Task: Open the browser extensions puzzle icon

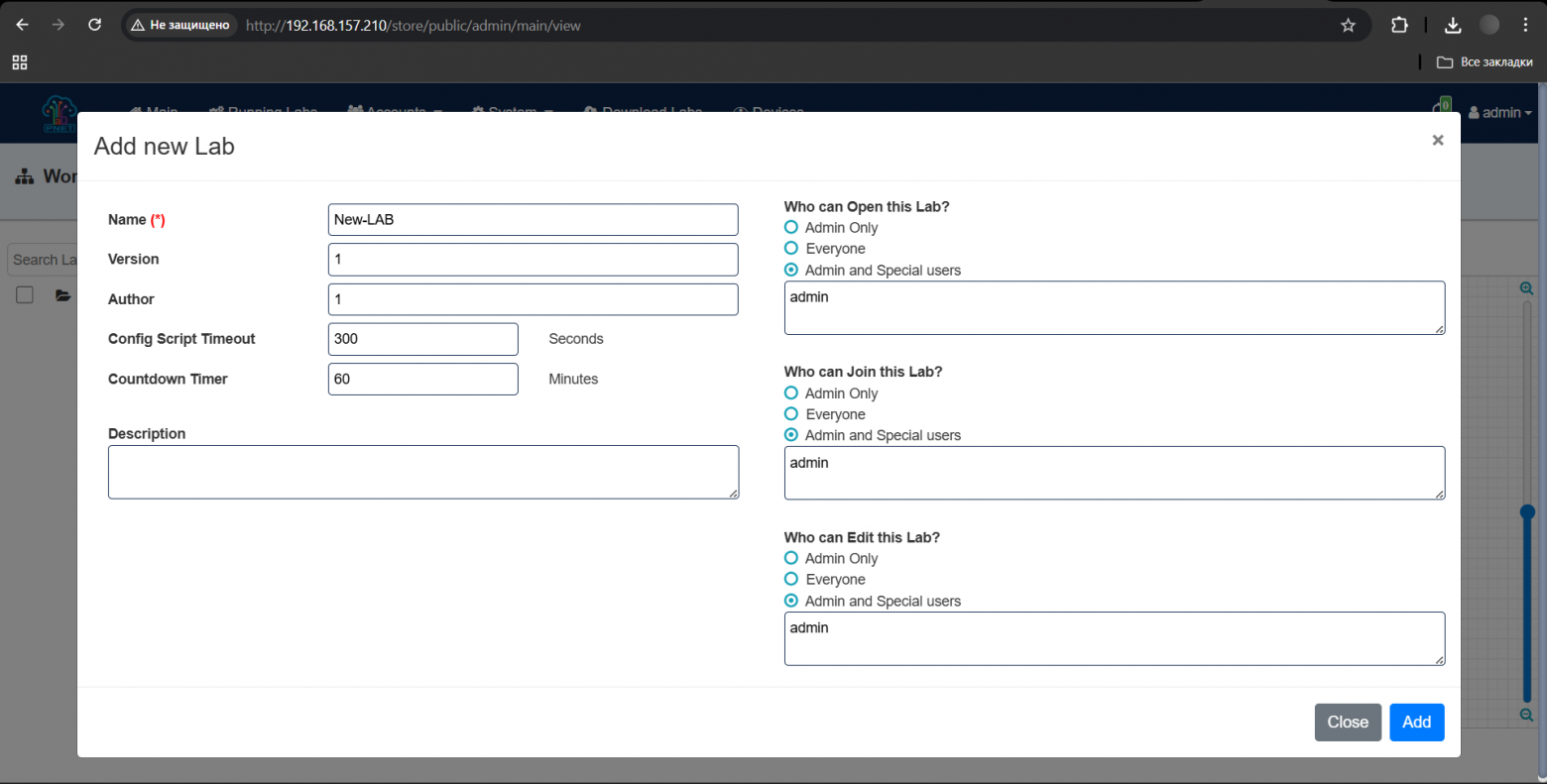Action: point(1399,25)
